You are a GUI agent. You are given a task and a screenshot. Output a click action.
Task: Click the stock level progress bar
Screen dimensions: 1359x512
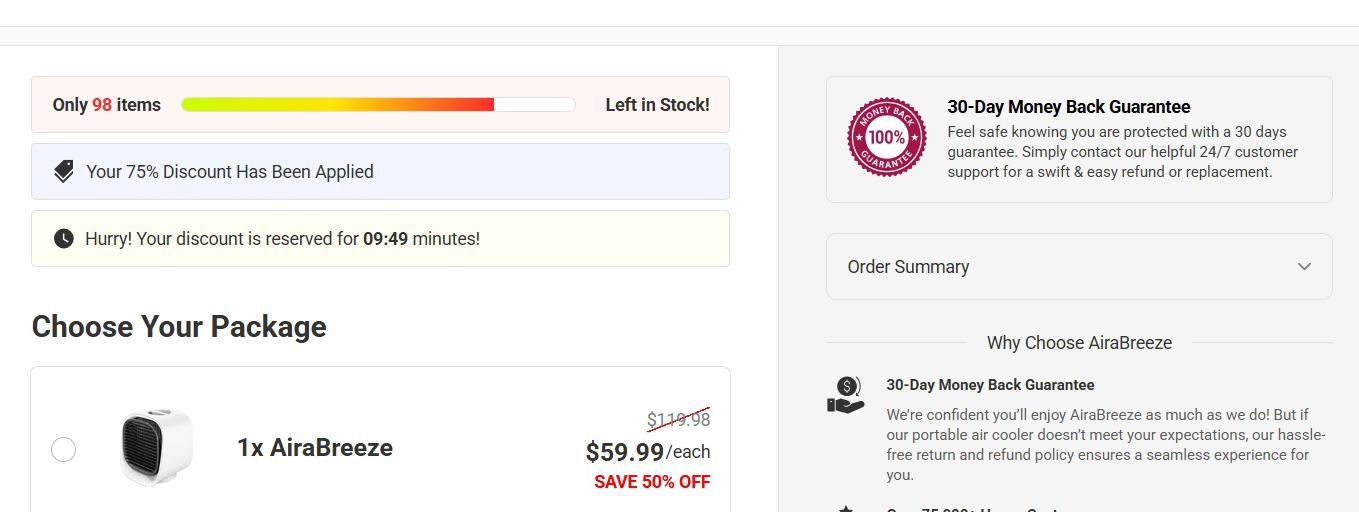(378, 105)
